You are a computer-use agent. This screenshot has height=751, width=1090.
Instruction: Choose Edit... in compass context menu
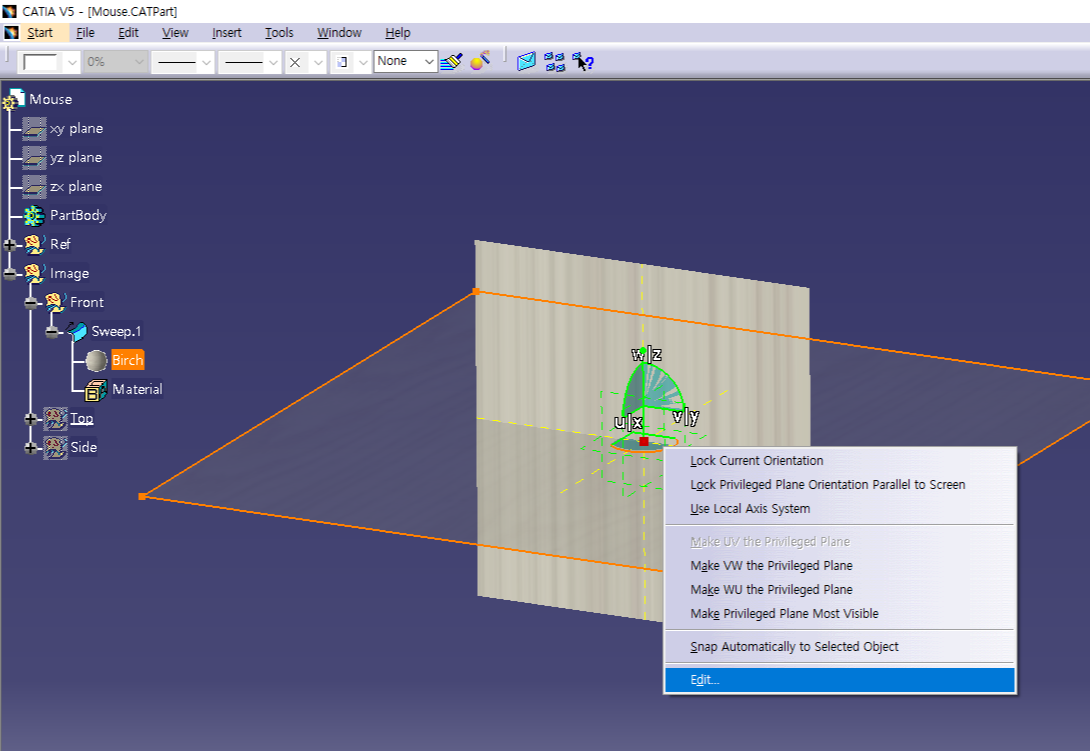pyautogui.click(x=840, y=680)
